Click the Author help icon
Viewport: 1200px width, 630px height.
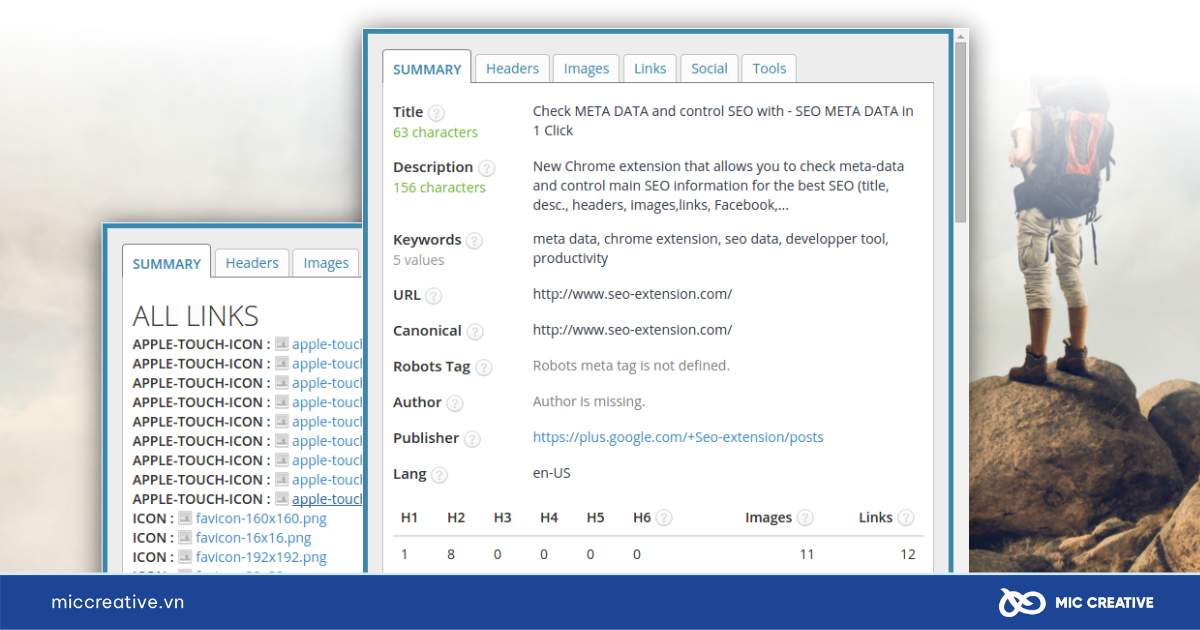pyautogui.click(x=454, y=403)
